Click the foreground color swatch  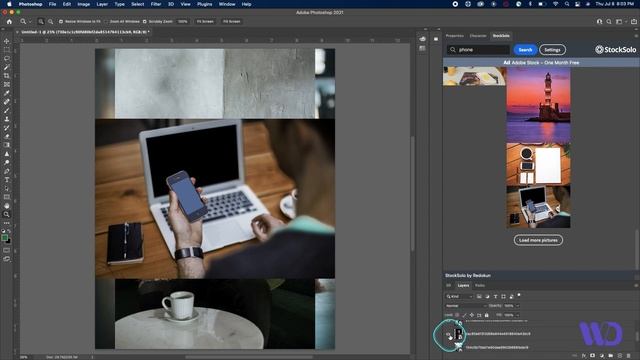coord(4,238)
